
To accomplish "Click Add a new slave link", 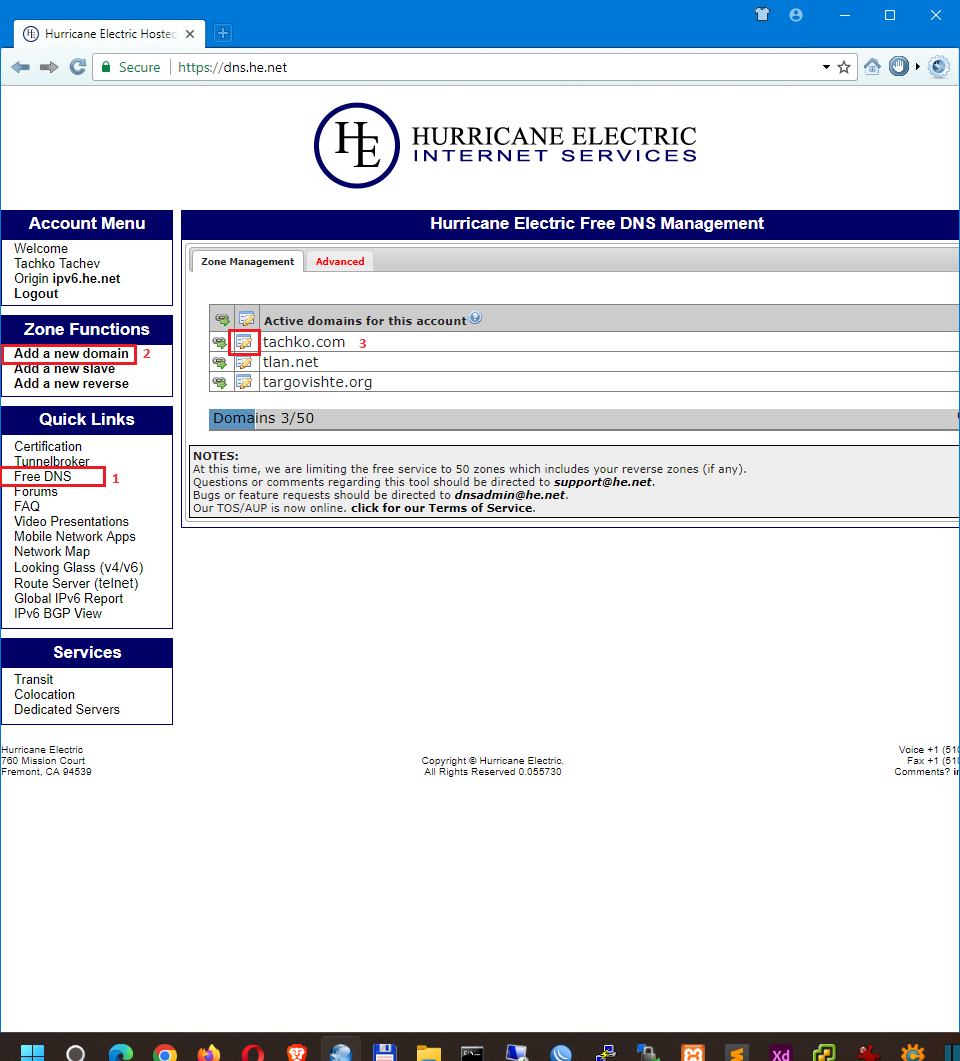I will click(x=64, y=369).
